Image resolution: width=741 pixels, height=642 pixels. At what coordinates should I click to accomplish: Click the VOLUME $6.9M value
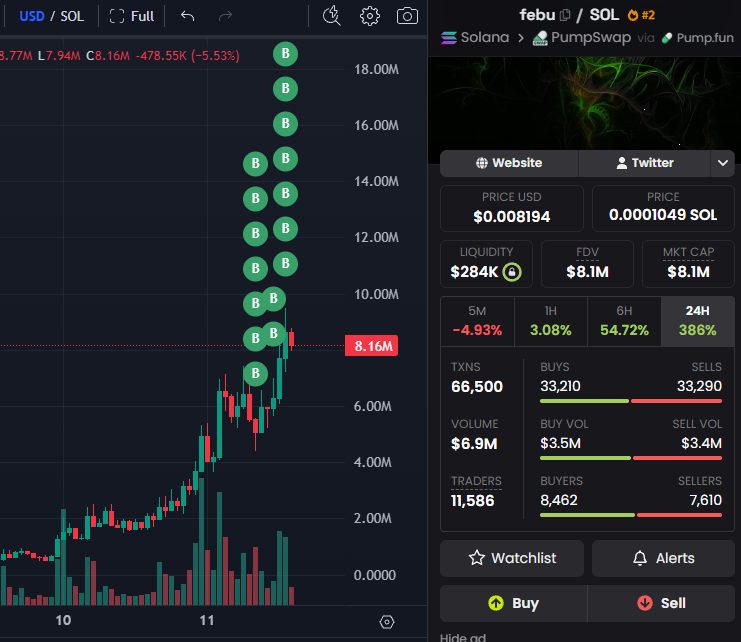(474, 444)
